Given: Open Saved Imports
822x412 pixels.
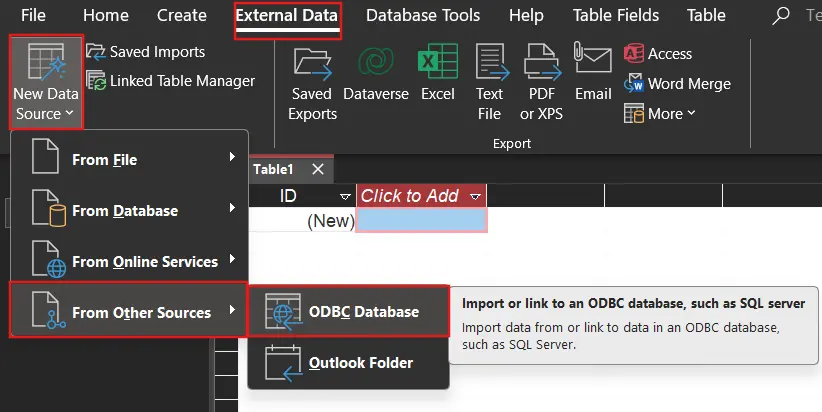Looking at the screenshot, I should [x=145, y=52].
